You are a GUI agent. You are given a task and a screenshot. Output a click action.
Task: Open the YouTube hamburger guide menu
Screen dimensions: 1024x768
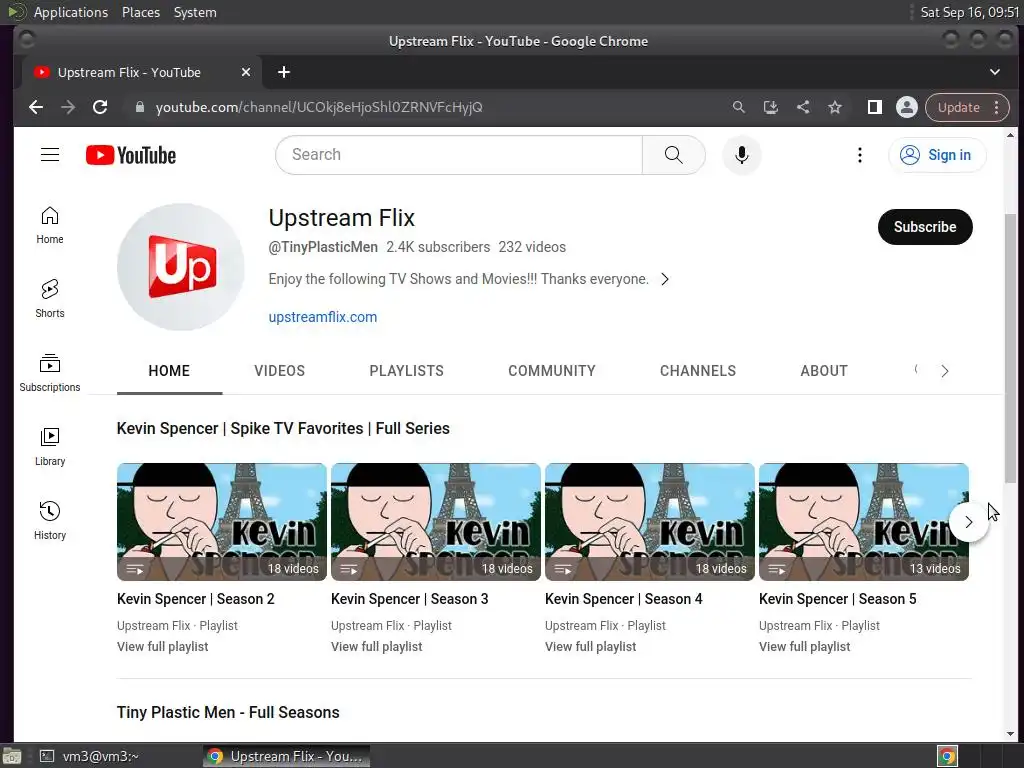click(50, 155)
